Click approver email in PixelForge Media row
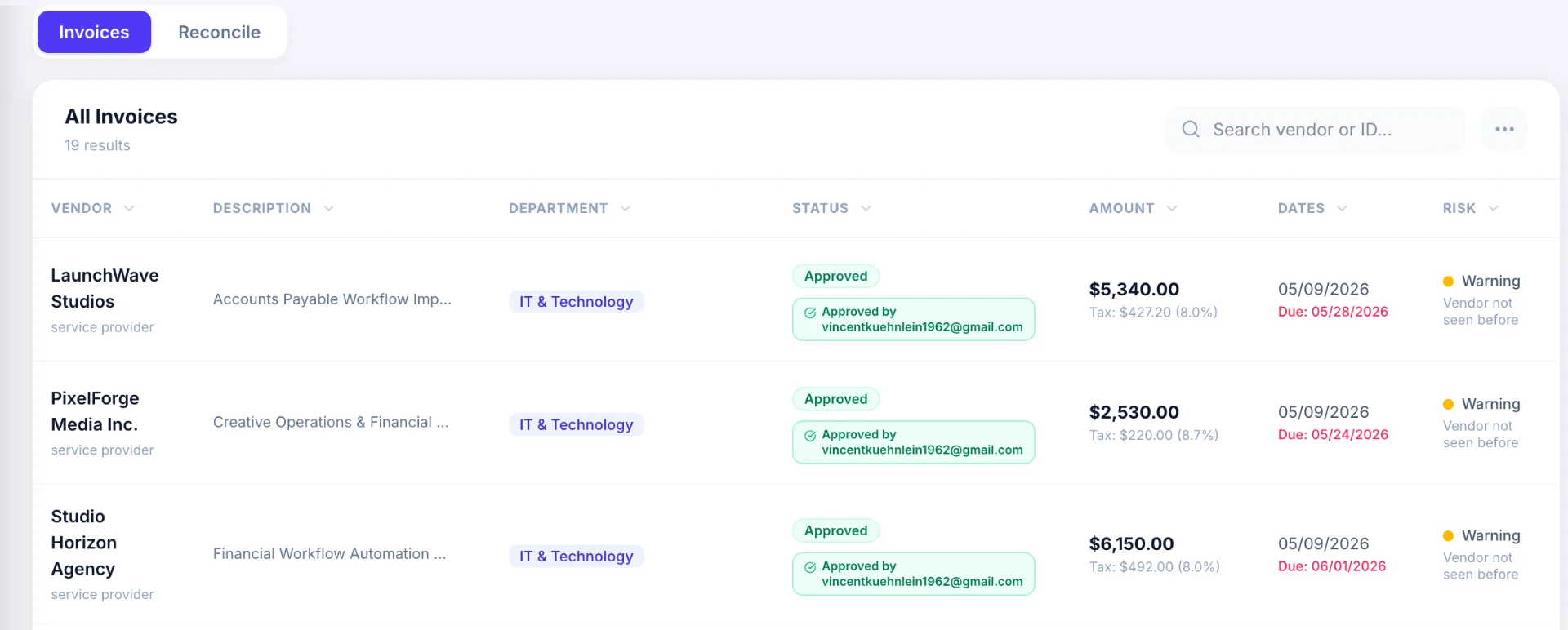 (922, 450)
